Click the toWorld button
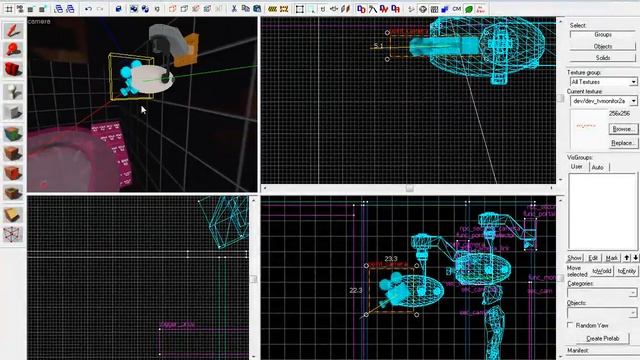Viewport: 640px width, 360px height. point(602,271)
